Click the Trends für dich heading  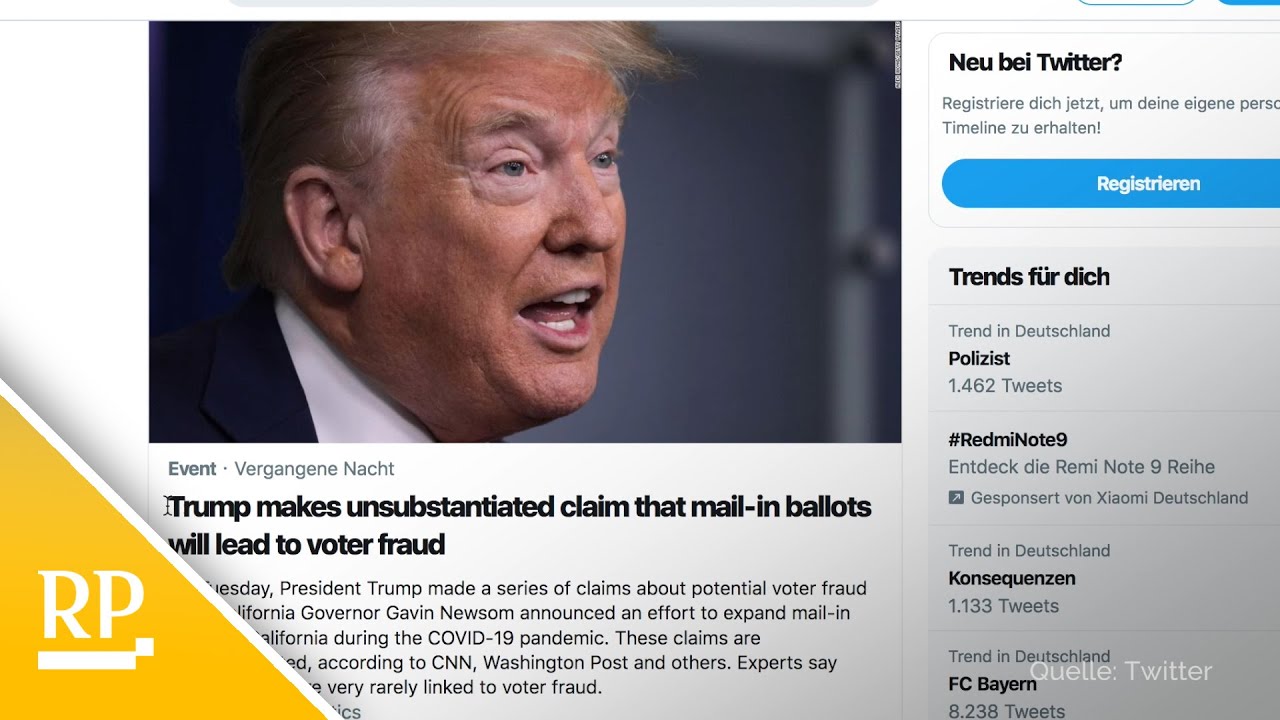pos(1029,277)
